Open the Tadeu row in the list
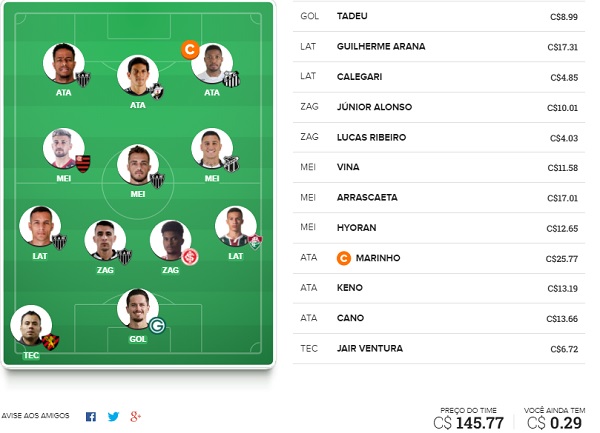600x433 pixels. (x=439, y=16)
